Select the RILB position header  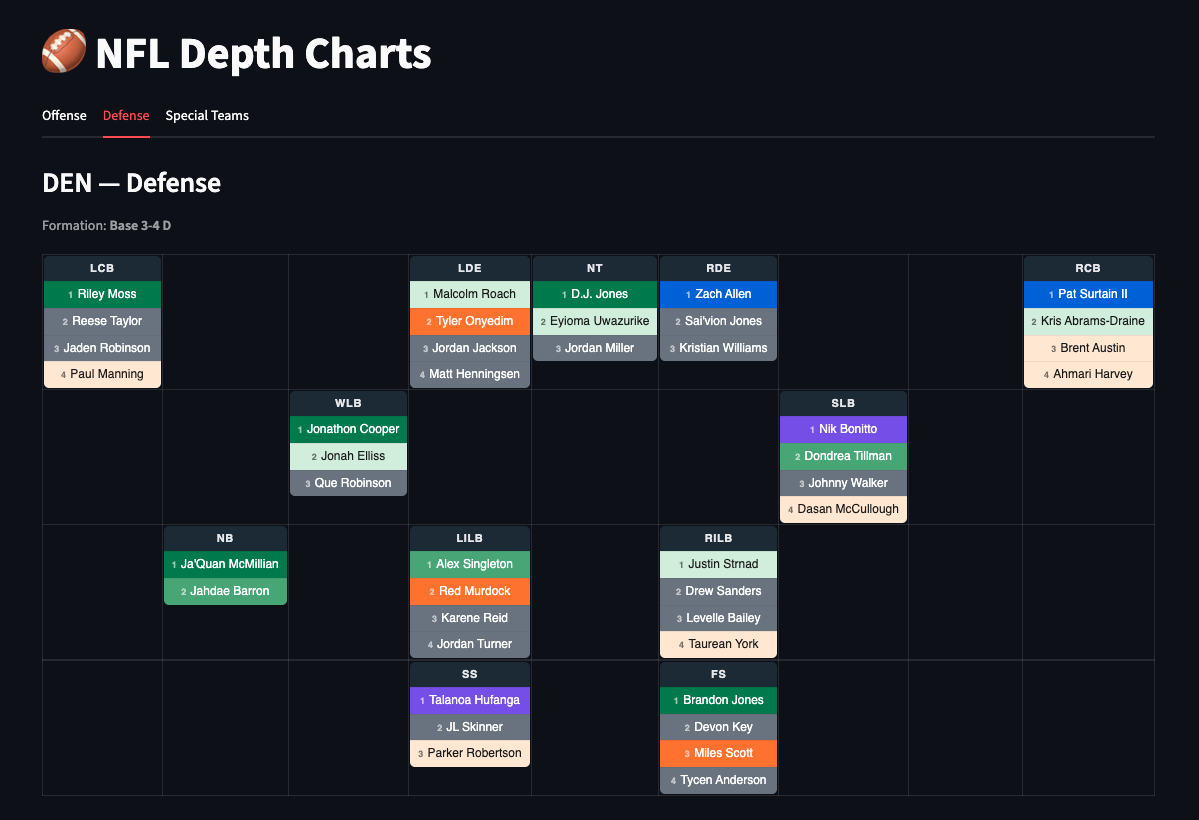click(718, 539)
